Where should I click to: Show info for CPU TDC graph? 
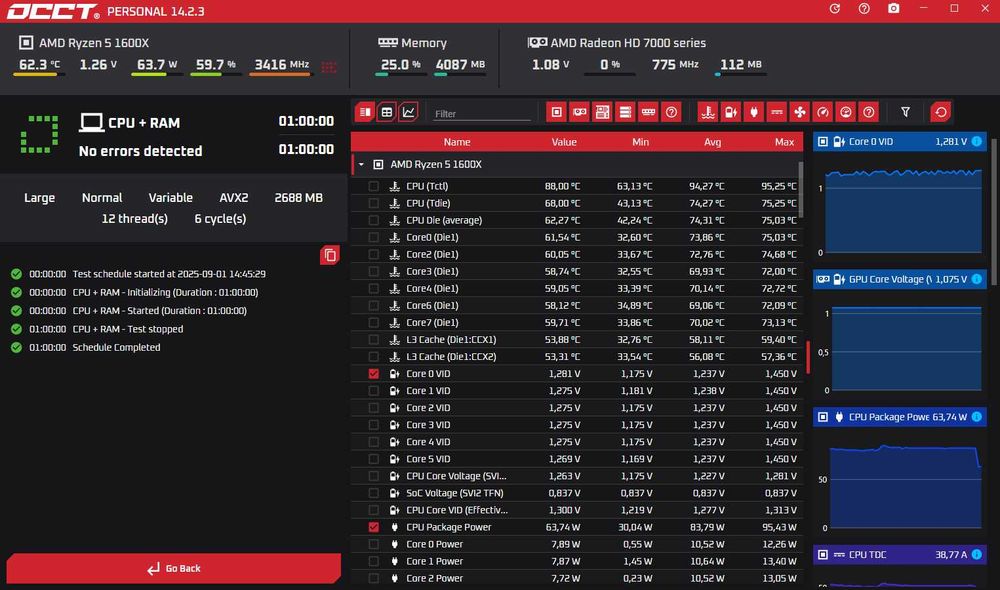[x=976, y=555]
